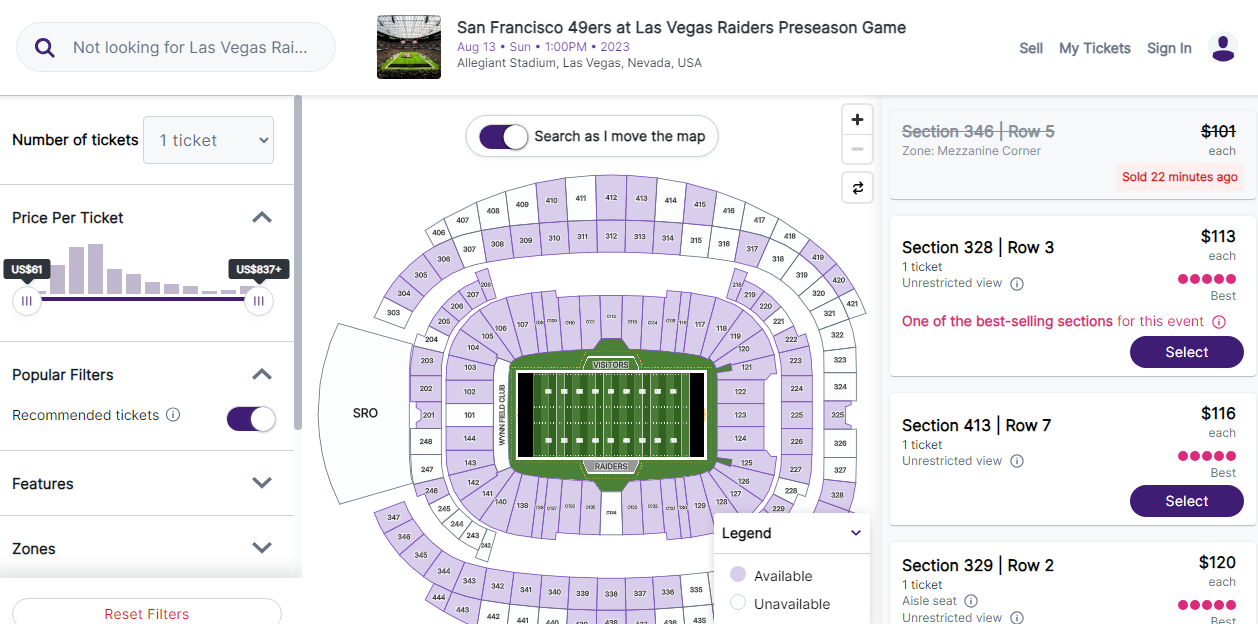
Task: Go to My Tickets
Action: tap(1094, 48)
